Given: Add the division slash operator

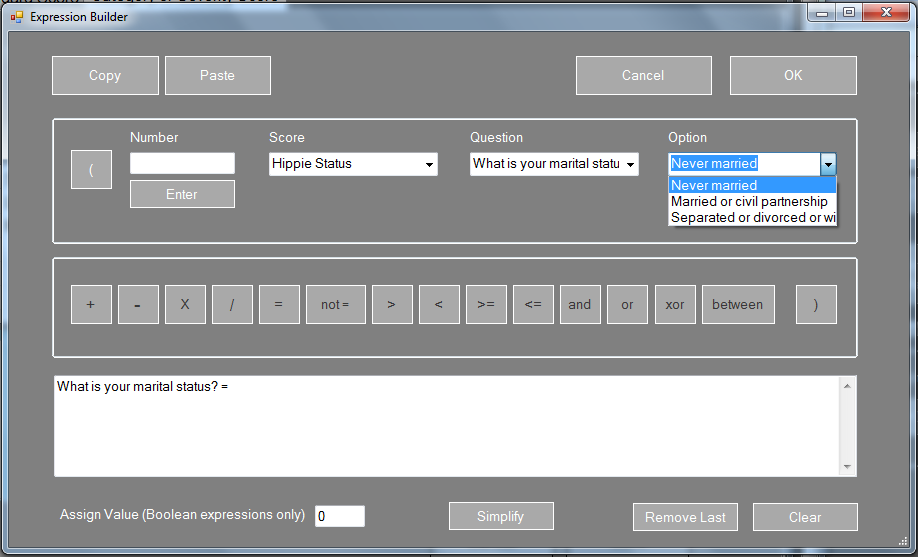Looking at the screenshot, I should 232,305.
